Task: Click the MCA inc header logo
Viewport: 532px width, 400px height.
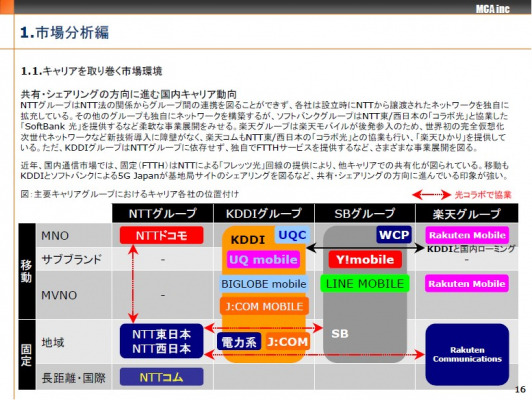Action: (493, 8)
